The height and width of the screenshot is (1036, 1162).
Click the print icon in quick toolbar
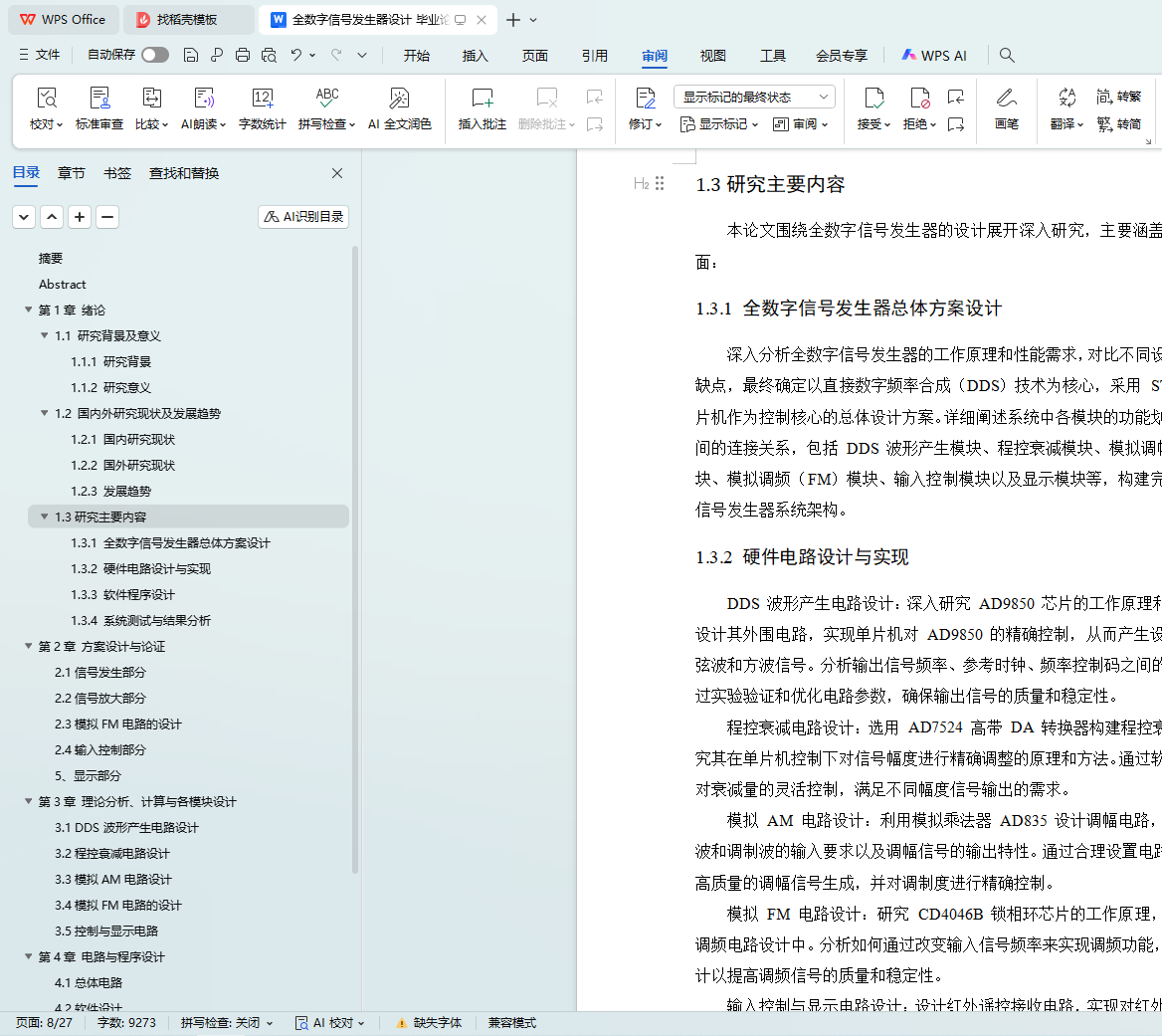[x=243, y=56]
